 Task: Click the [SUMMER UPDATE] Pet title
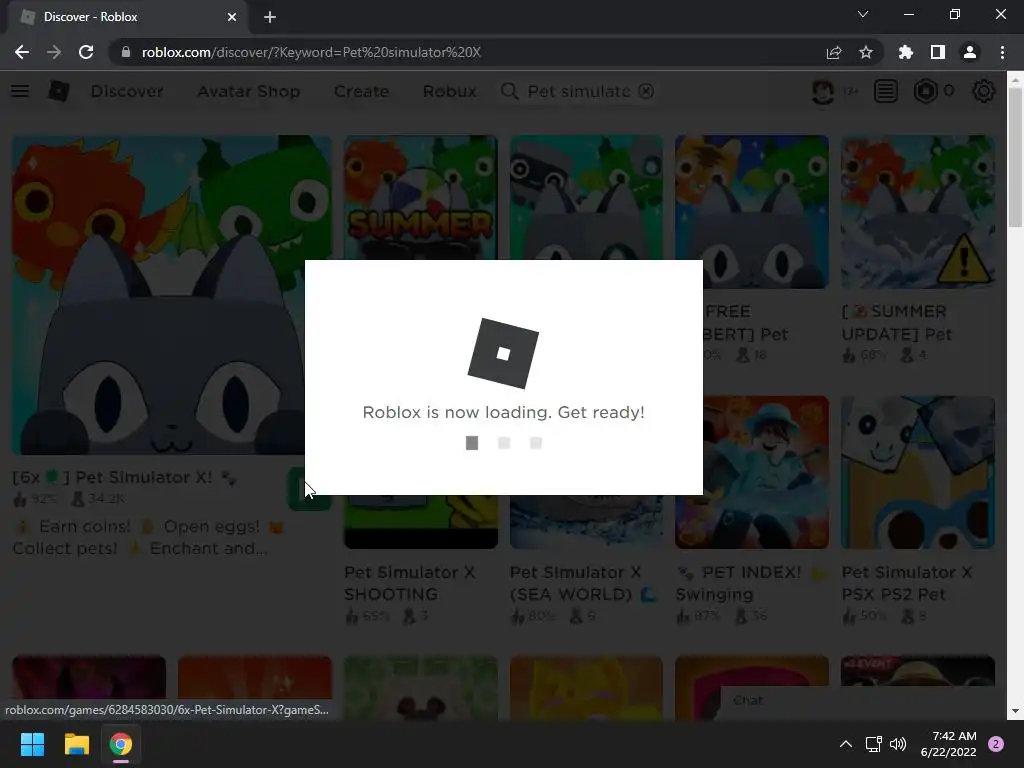click(896, 323)
